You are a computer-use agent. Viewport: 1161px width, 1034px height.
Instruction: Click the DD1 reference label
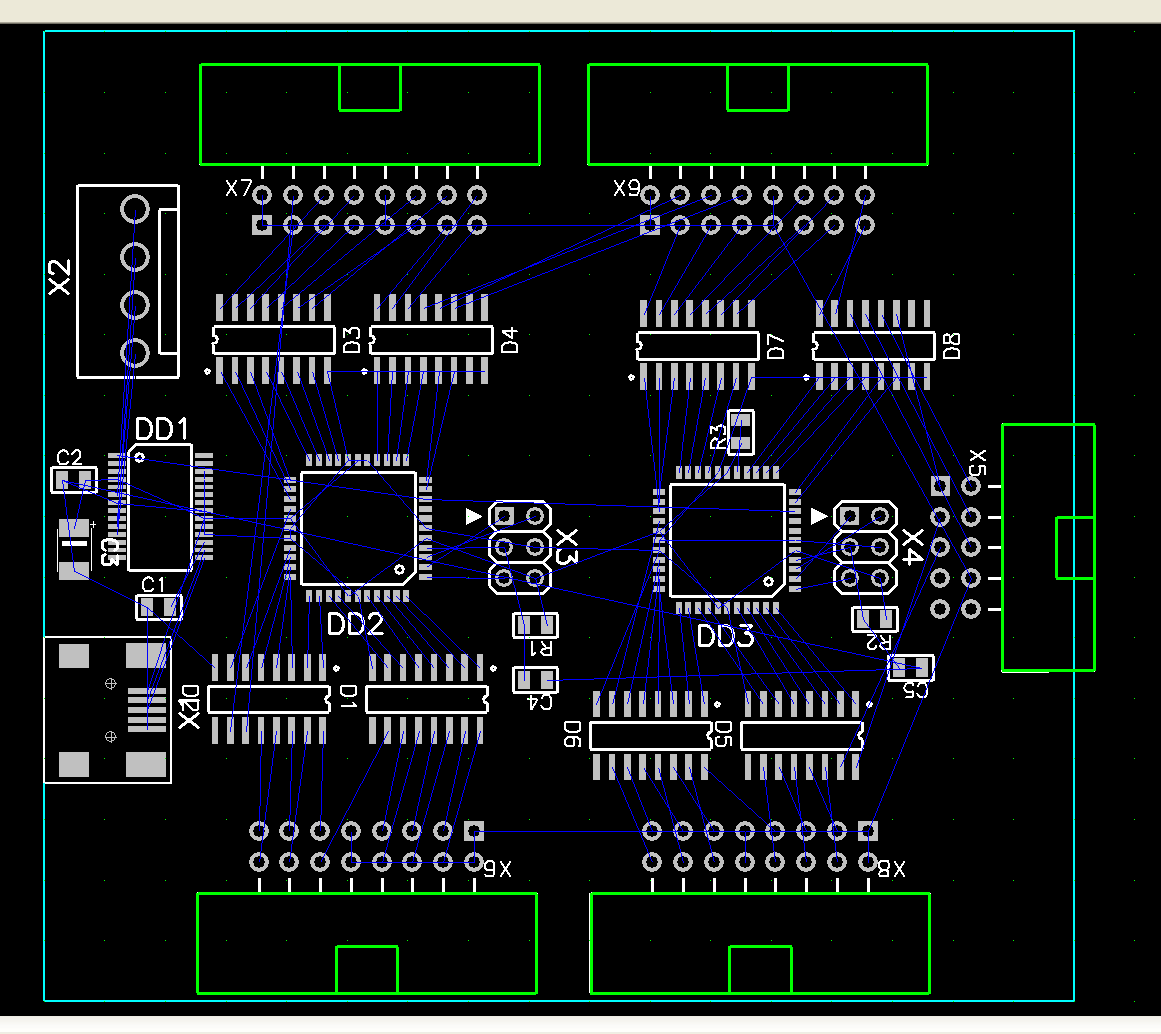point(161,429)
